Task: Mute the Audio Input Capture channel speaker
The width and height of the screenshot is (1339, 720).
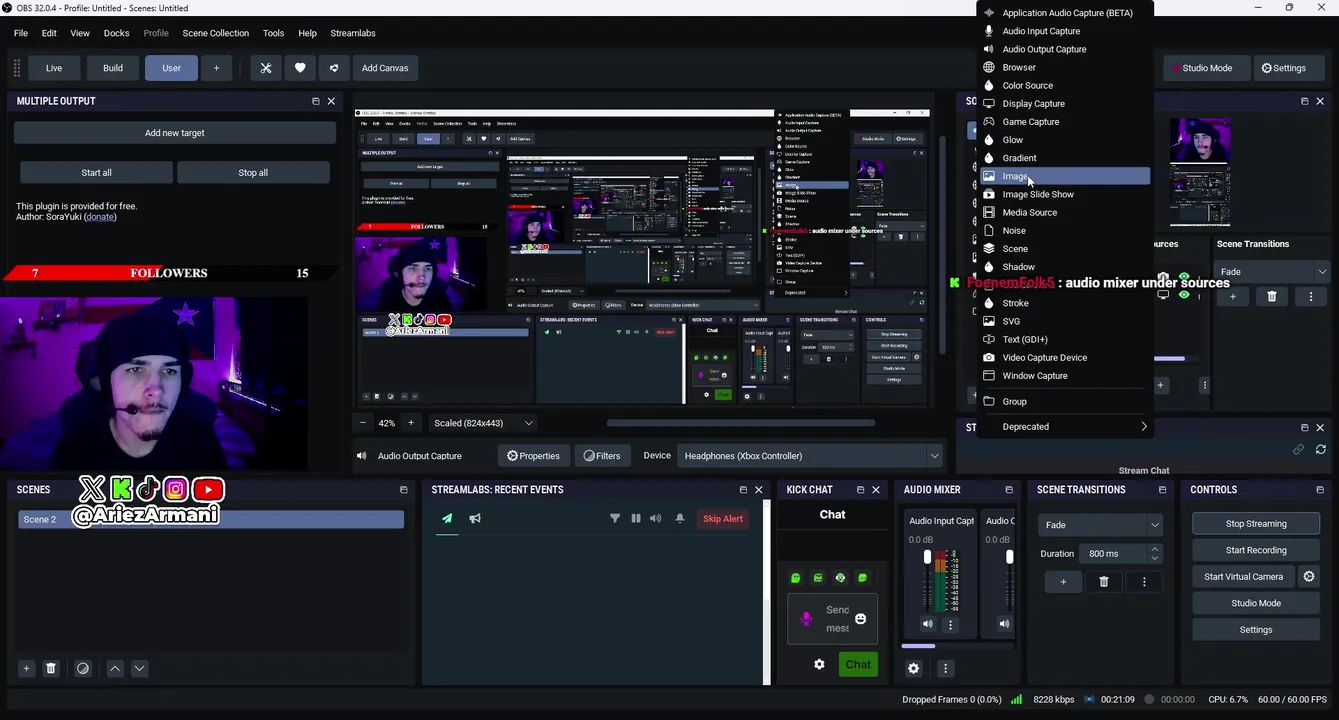Action: 928,624
